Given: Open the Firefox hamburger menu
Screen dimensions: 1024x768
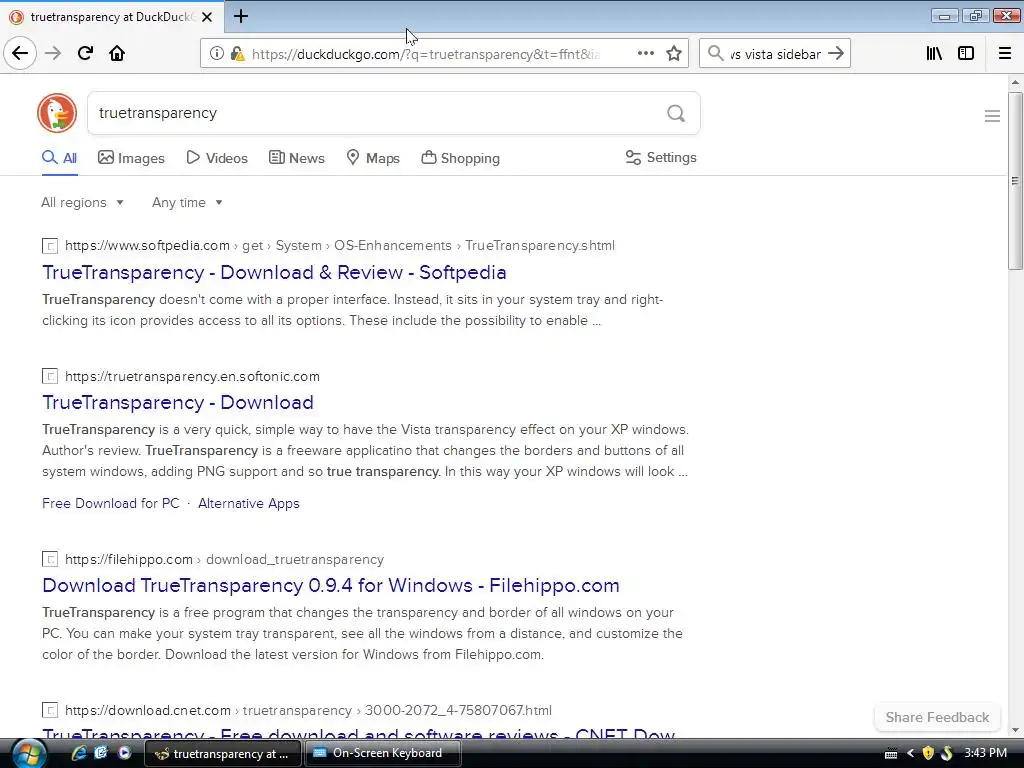Looking at the screenshot, I should tap(1005, 54).
